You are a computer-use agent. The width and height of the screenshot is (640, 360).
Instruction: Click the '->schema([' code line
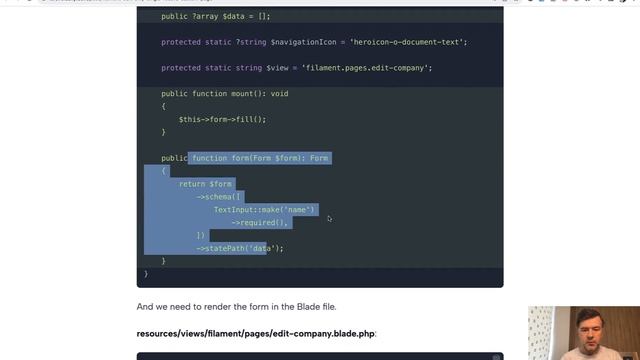[x=218, y=197]
